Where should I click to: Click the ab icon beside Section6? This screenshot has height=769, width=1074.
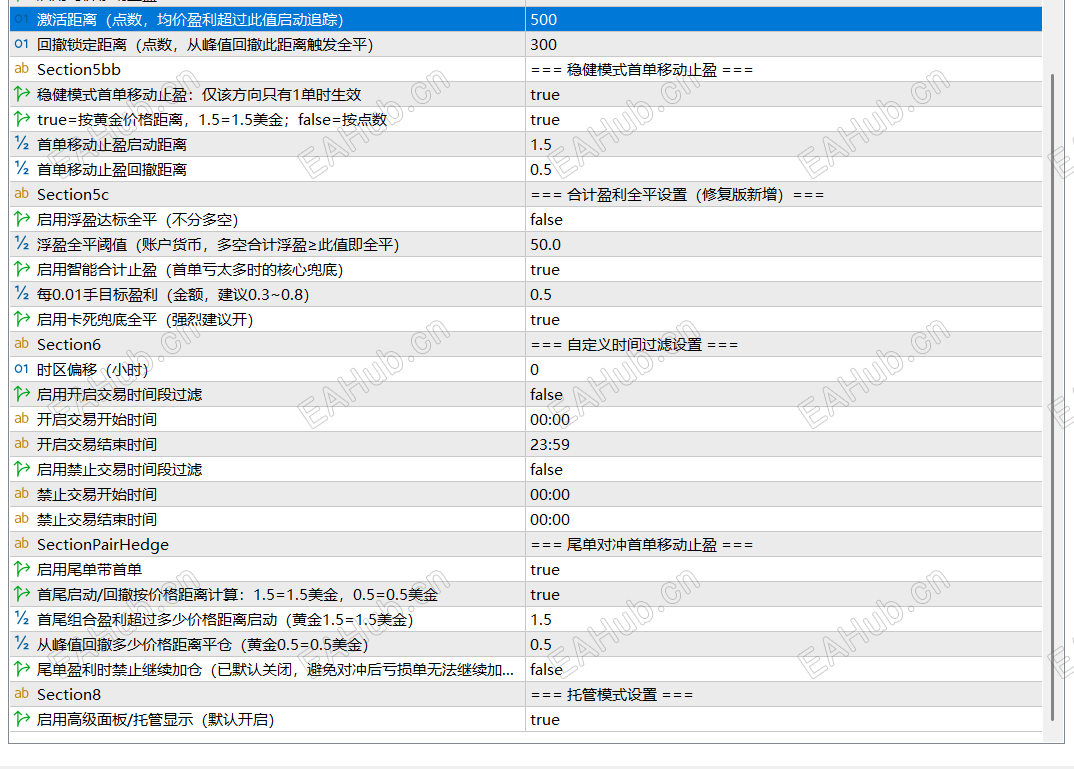click(x=21, y=344)
